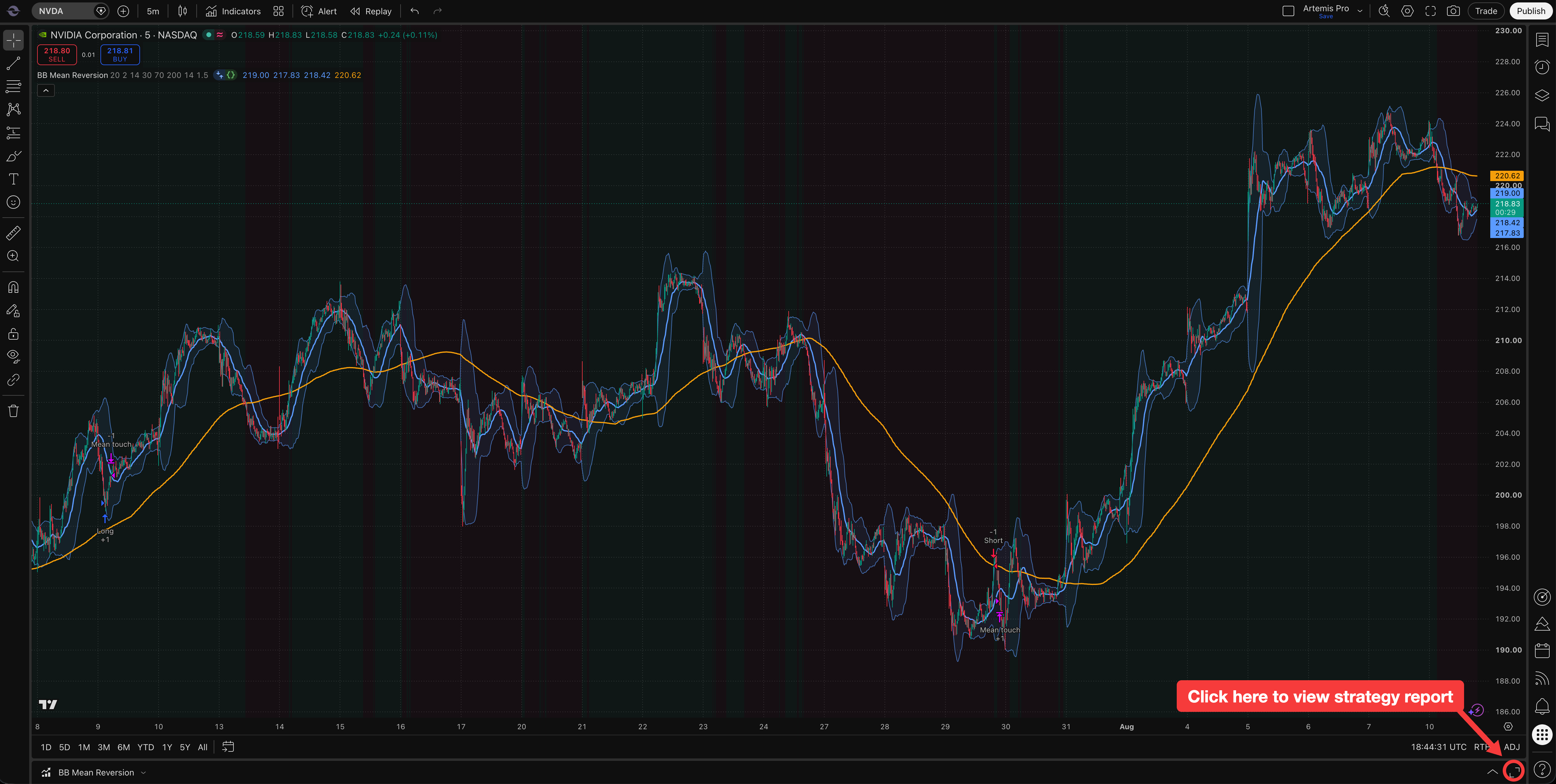The width and height of the screenshot is (1556, 784).
Task: Create an Alert
Action: point(320,11)
